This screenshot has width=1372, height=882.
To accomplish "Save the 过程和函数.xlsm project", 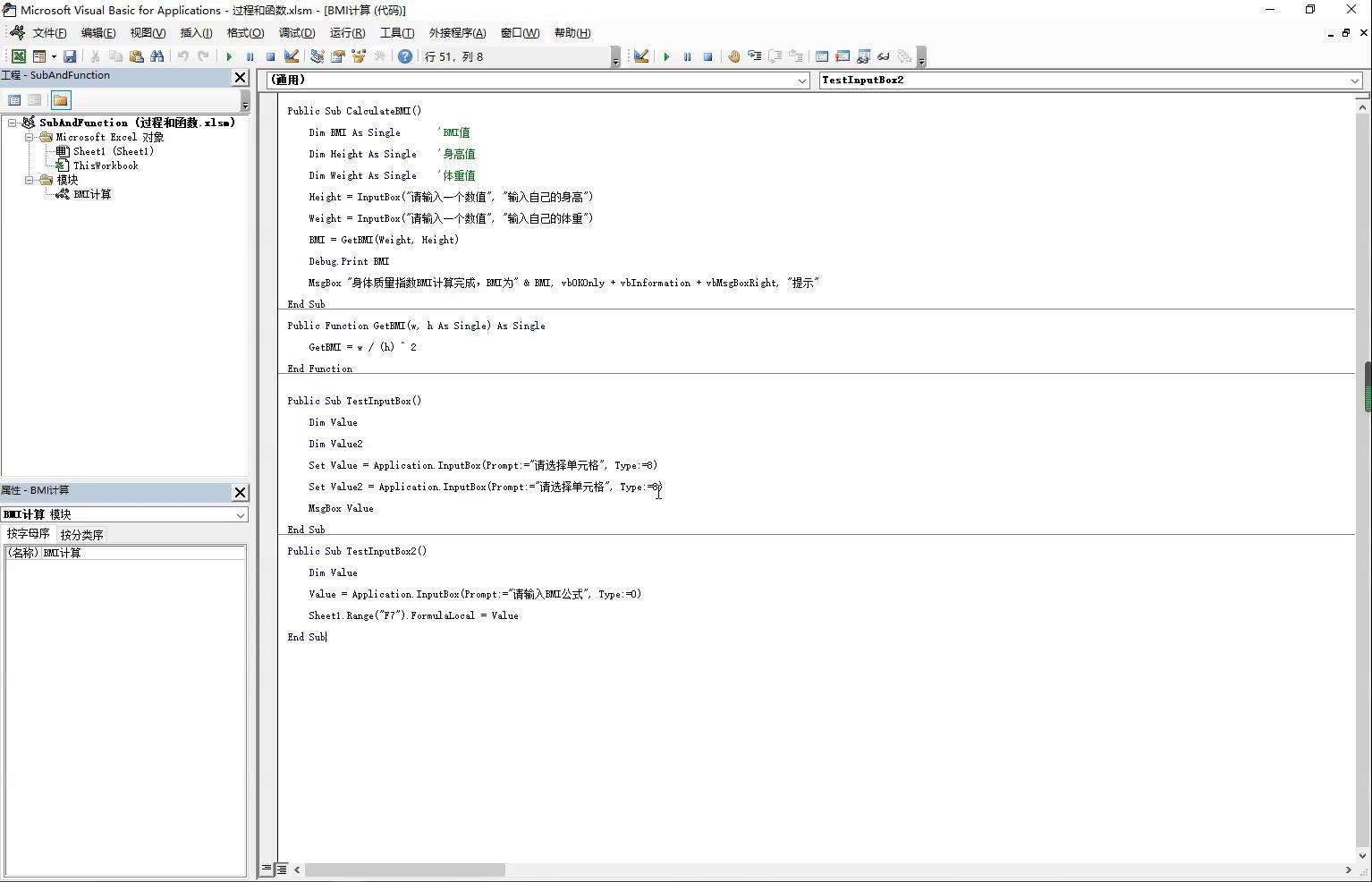I will [71, 56].
